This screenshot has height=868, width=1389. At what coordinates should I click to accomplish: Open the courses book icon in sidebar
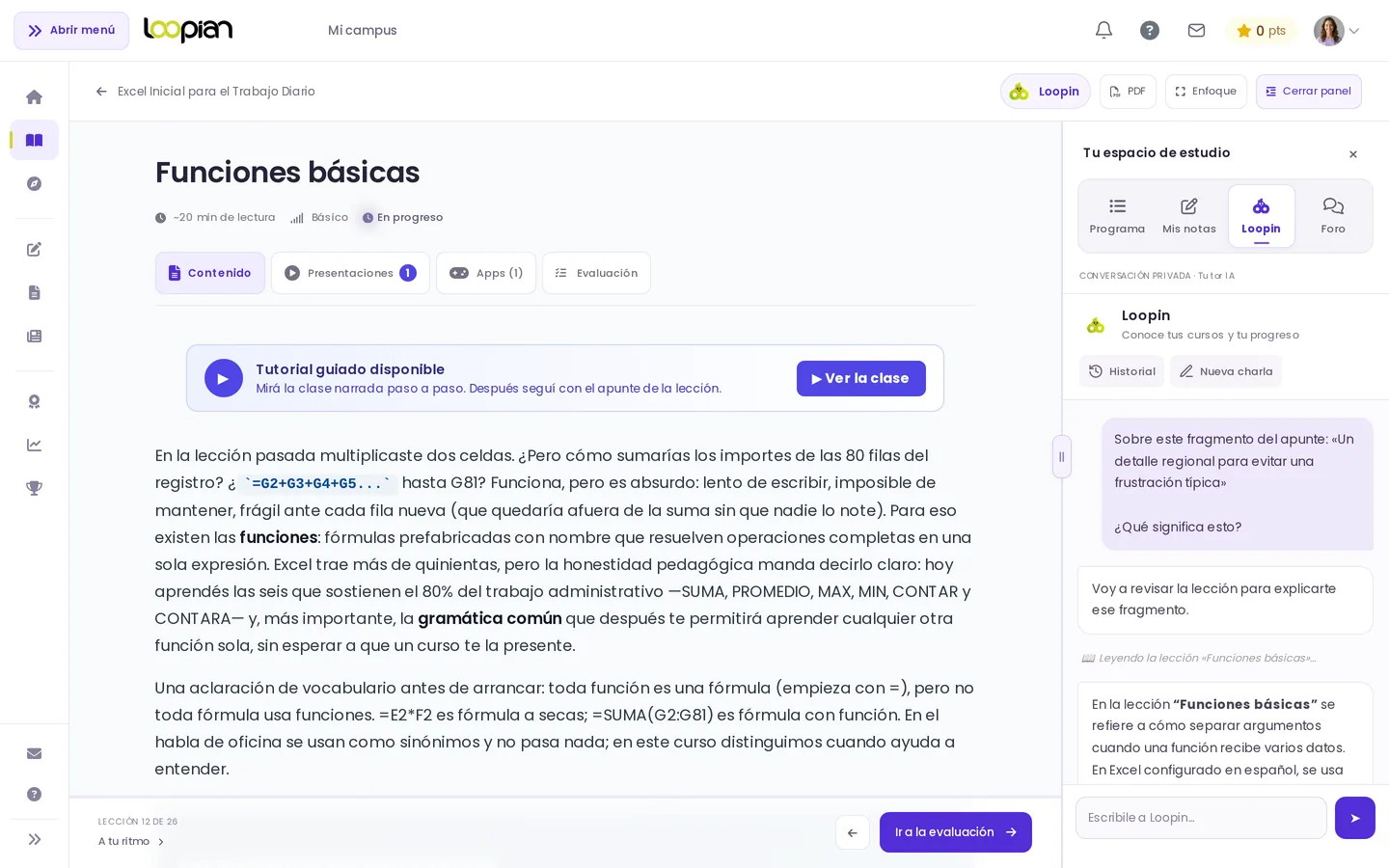34,140
